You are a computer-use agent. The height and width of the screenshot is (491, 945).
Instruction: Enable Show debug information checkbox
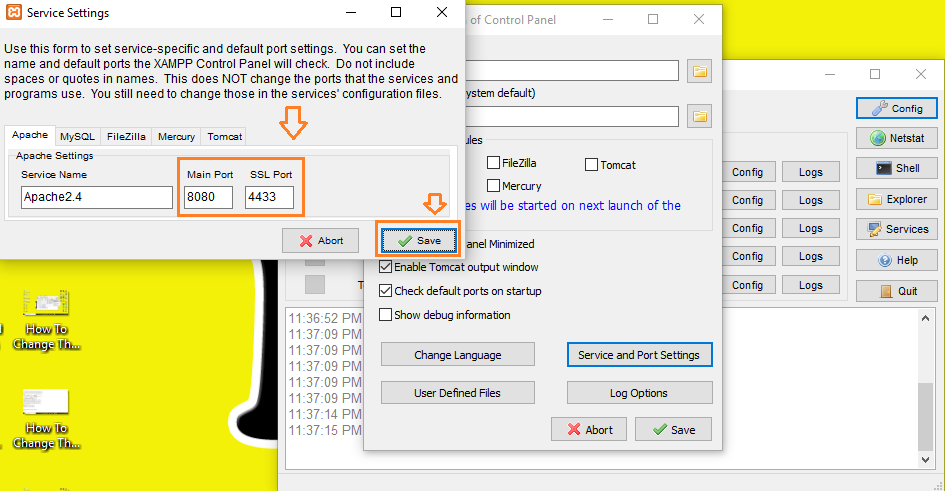(x=386, y=314)
